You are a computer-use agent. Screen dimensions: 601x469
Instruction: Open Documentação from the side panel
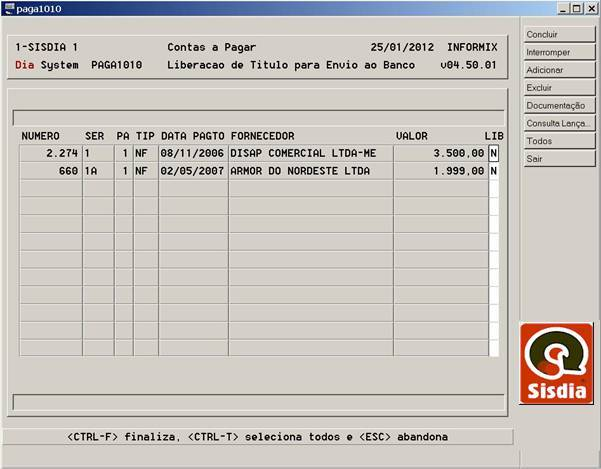(559, 105)
